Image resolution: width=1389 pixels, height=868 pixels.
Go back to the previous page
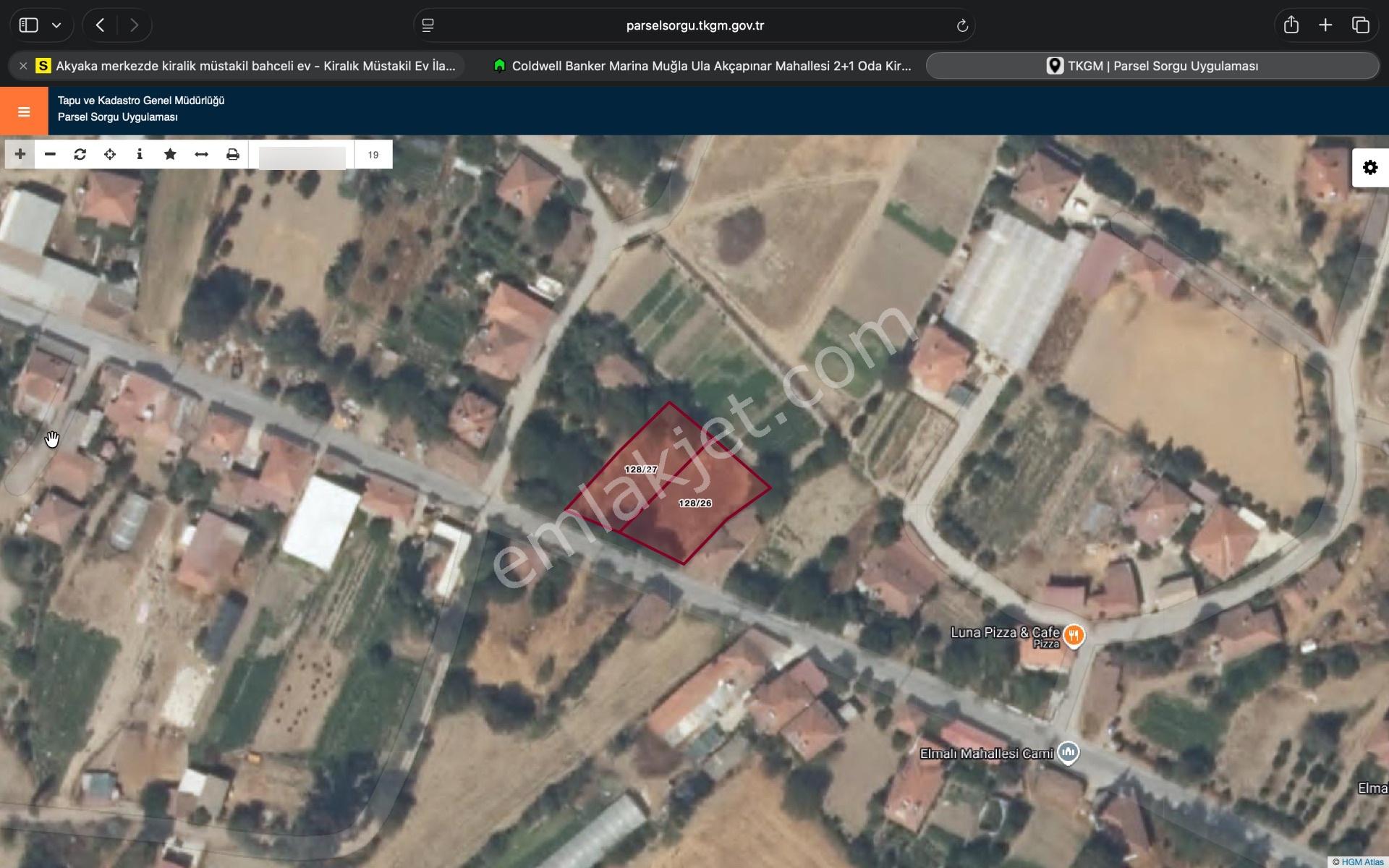click(101, 25)
